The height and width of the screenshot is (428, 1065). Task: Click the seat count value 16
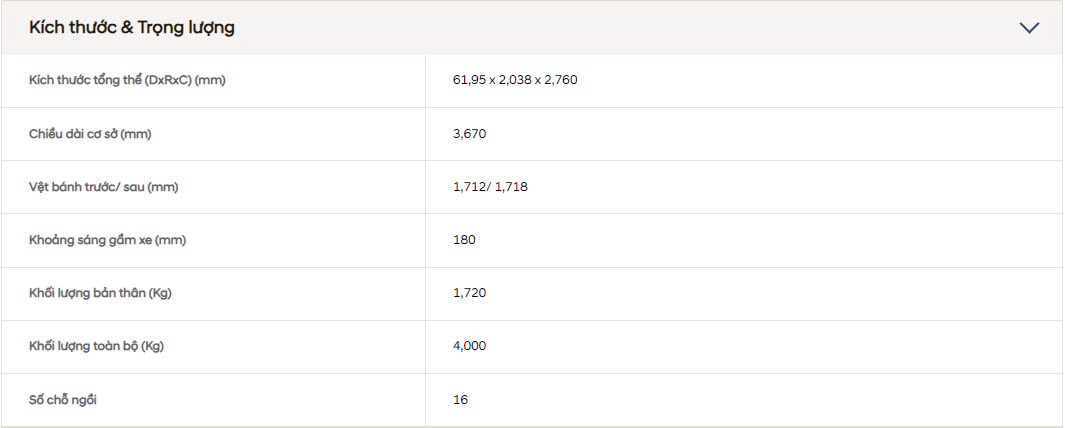point(460,399)
